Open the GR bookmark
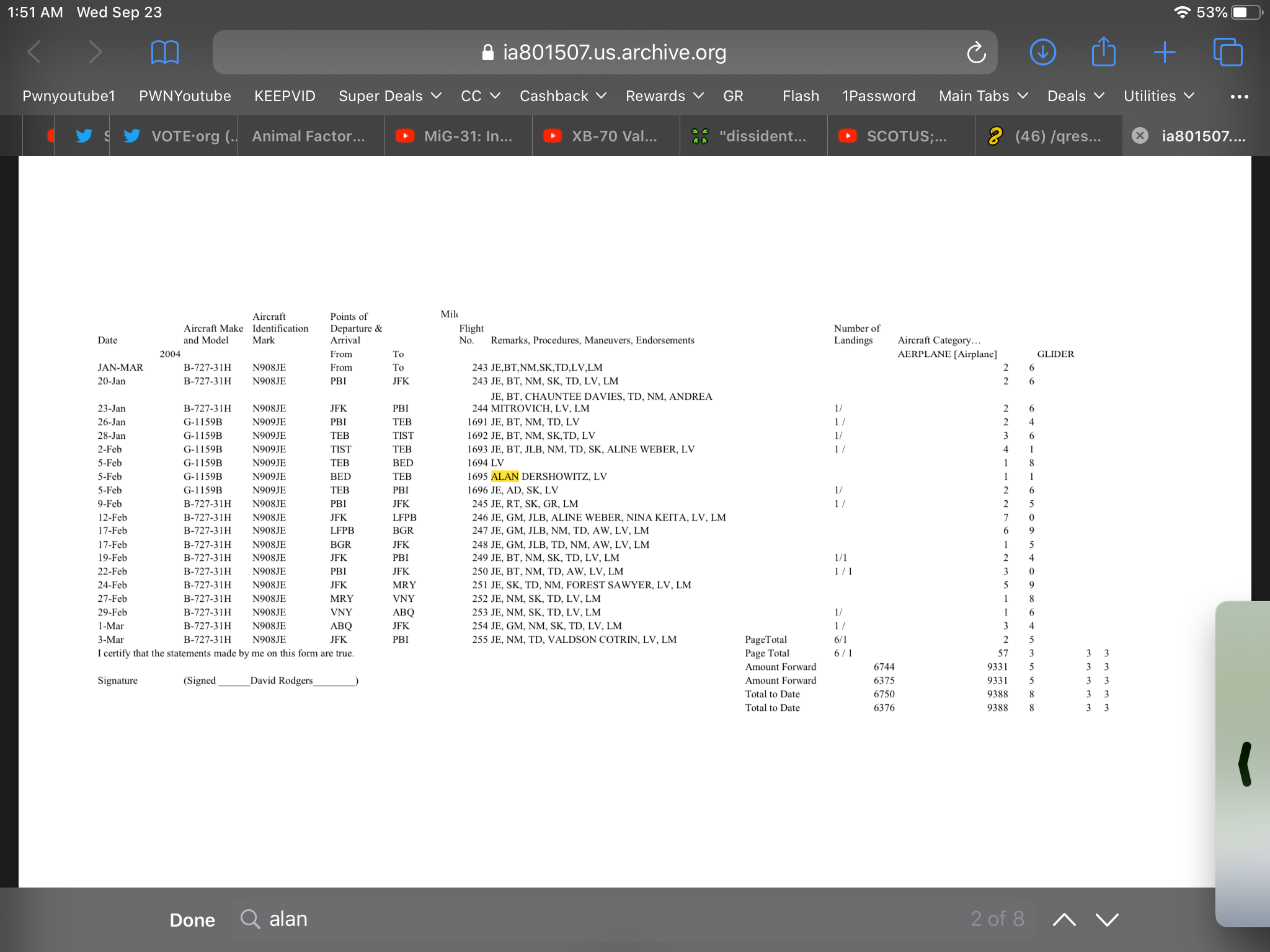The width and height of the screenshot is (1270, 952). pos(733,96)
